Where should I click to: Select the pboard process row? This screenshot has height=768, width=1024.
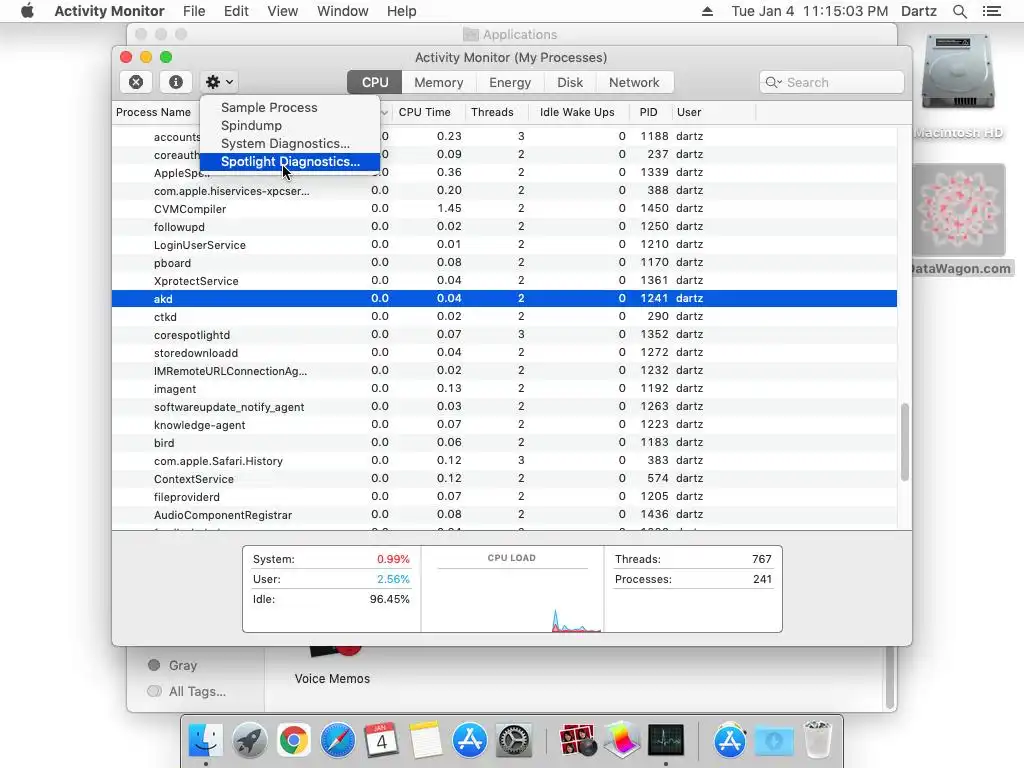[504, 263]
